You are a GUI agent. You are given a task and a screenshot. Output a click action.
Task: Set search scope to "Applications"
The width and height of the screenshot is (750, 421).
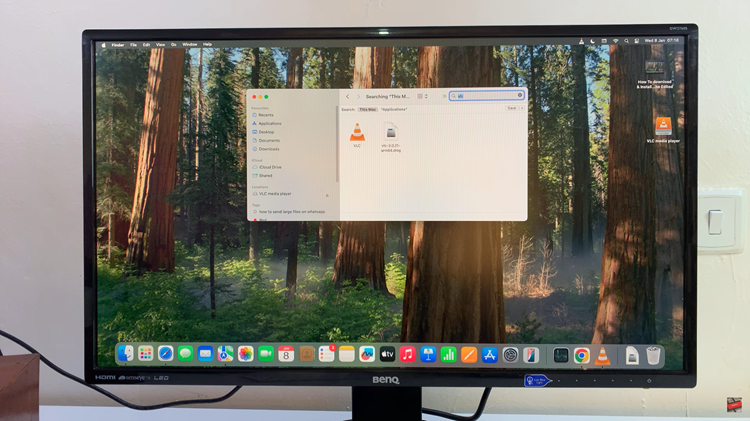pyautogui.click(x=394, y=110)
